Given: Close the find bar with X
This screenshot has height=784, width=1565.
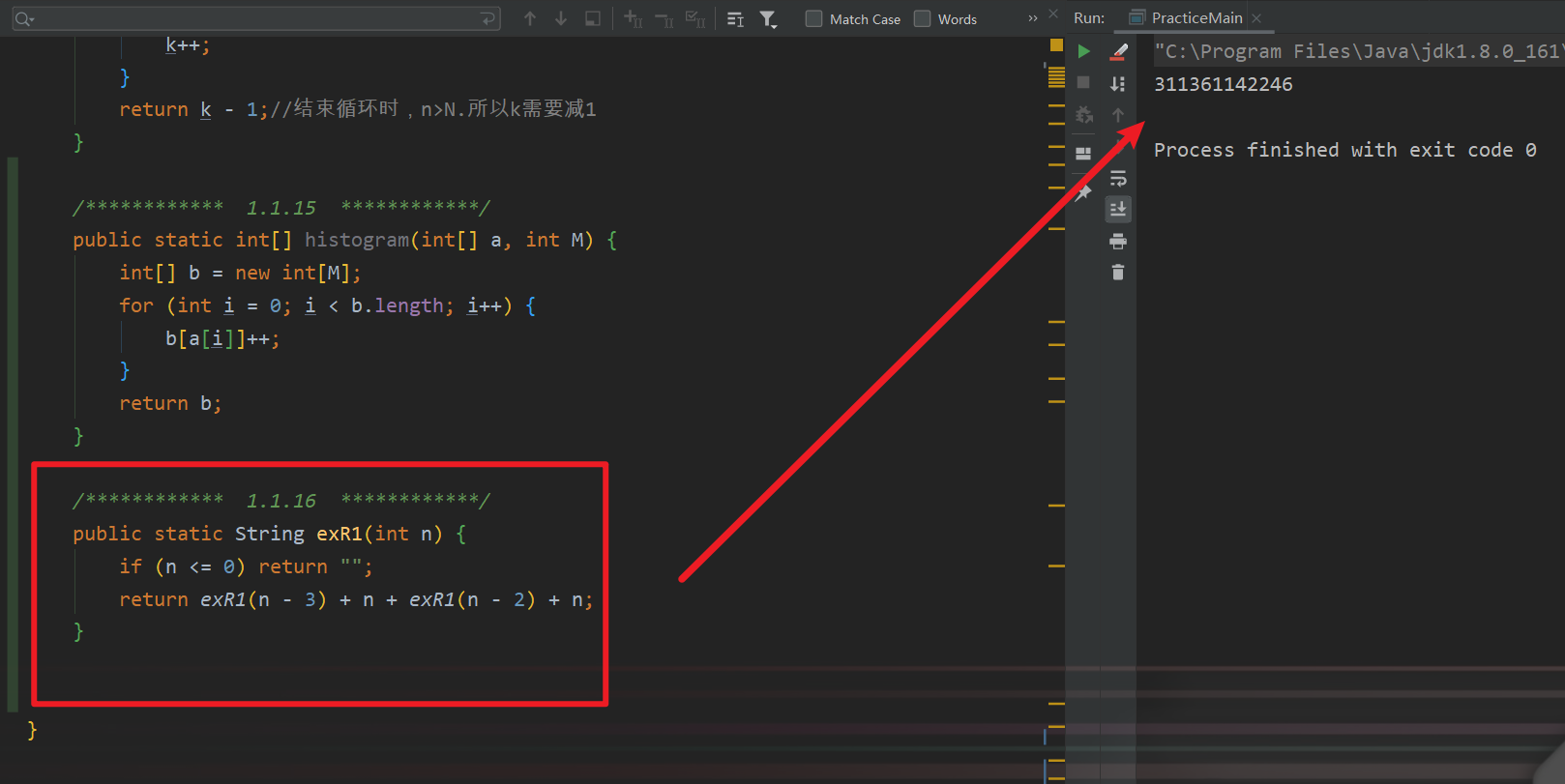Looking at the screenshot, I should coord(1053,14).
